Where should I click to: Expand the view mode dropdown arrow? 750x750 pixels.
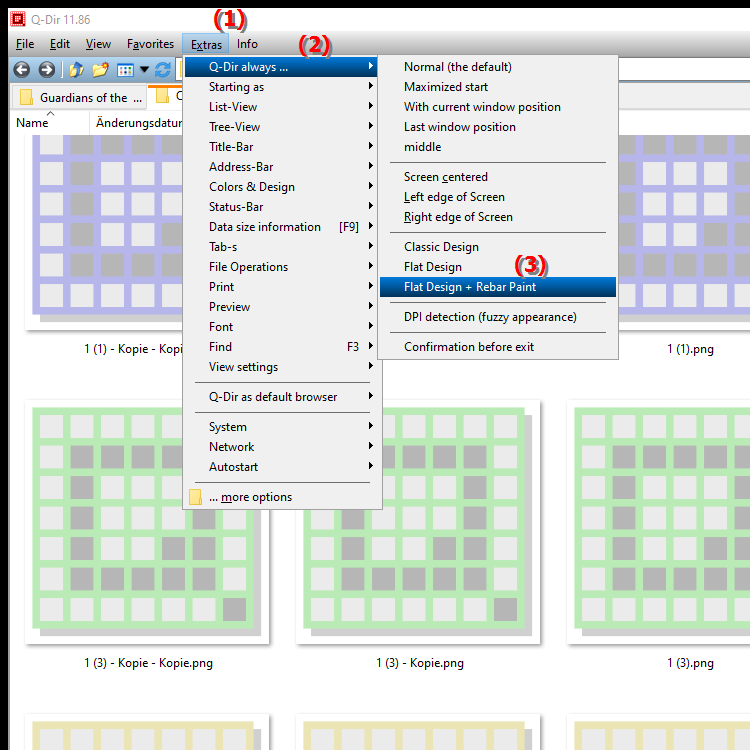click(x=144, y=70)
